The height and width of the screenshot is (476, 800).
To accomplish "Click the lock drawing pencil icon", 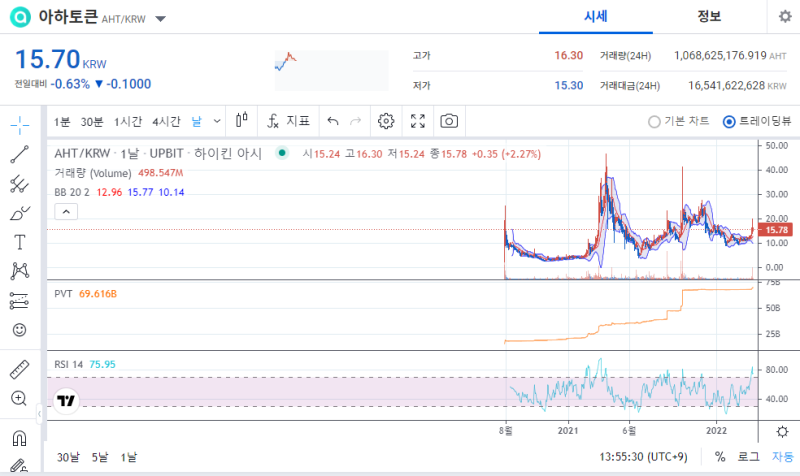I will tap(19, 465).
